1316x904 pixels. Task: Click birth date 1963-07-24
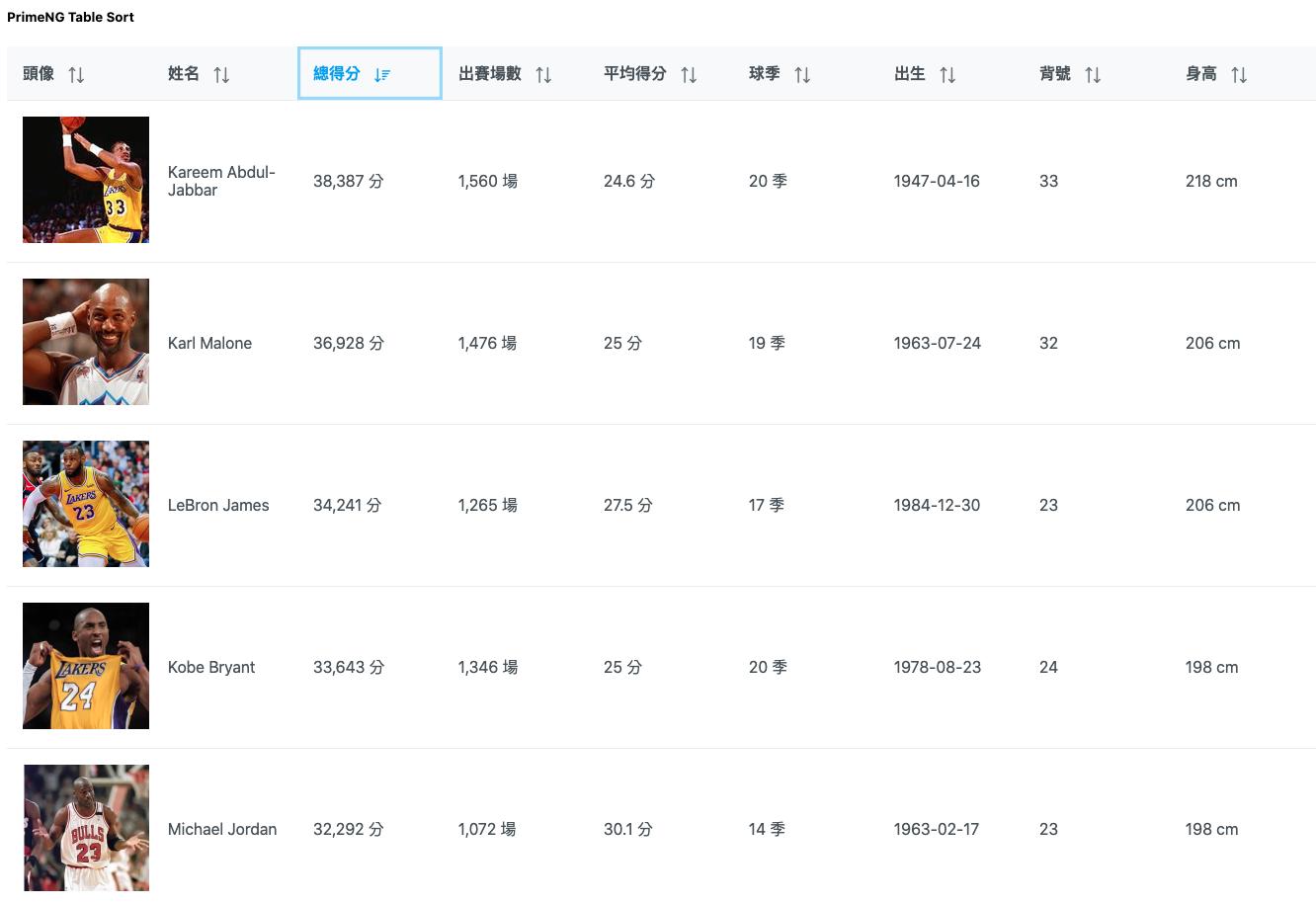click(x=938, y=344)
